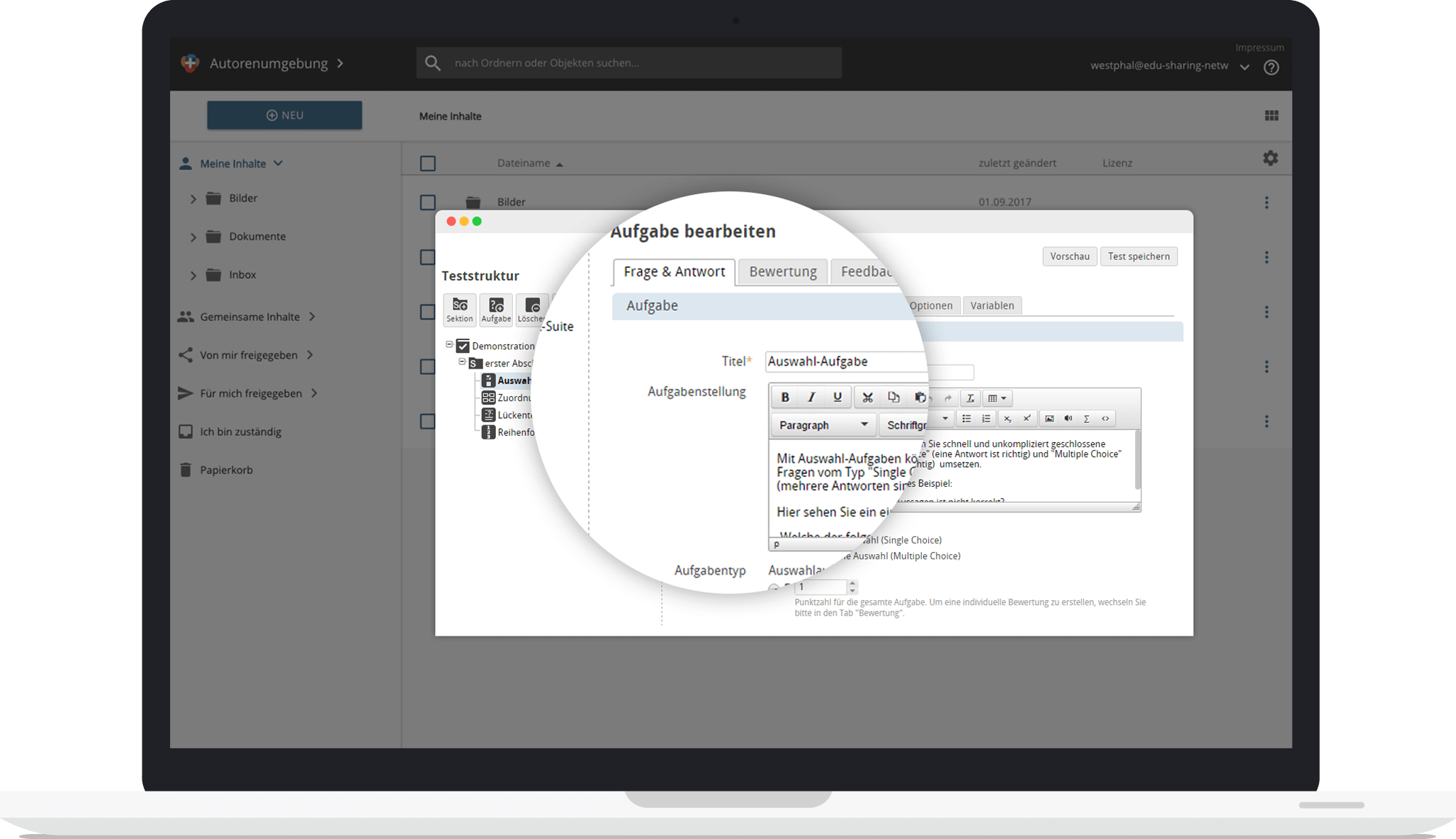This screenshot has height=839, width=1456.
Task: Insert a numbered list
Action: (x=986, y=419)
